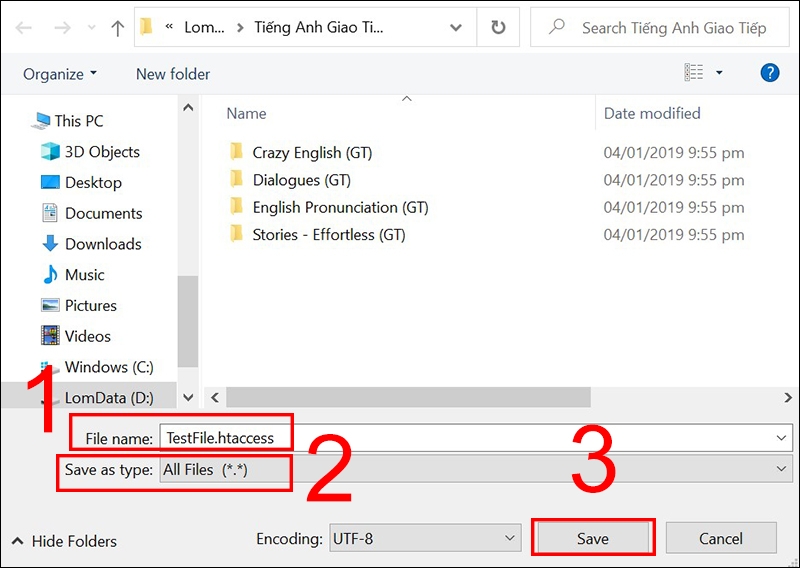This screenshot has width=800, height=568.
Task: Click the horizontal scroll right arrow
Action: tap(788, 397)
